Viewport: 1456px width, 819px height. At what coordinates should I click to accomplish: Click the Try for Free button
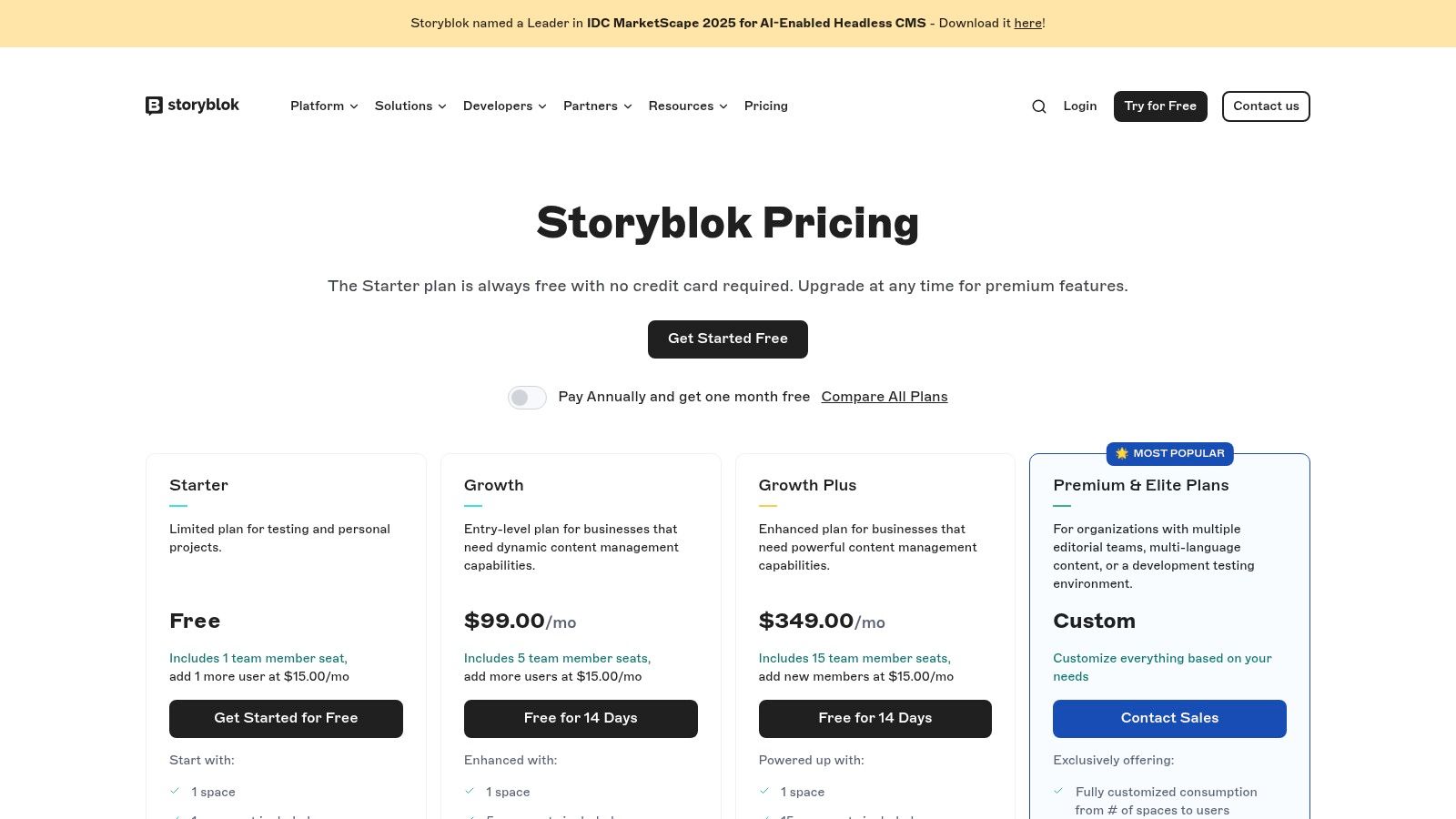1160,106
